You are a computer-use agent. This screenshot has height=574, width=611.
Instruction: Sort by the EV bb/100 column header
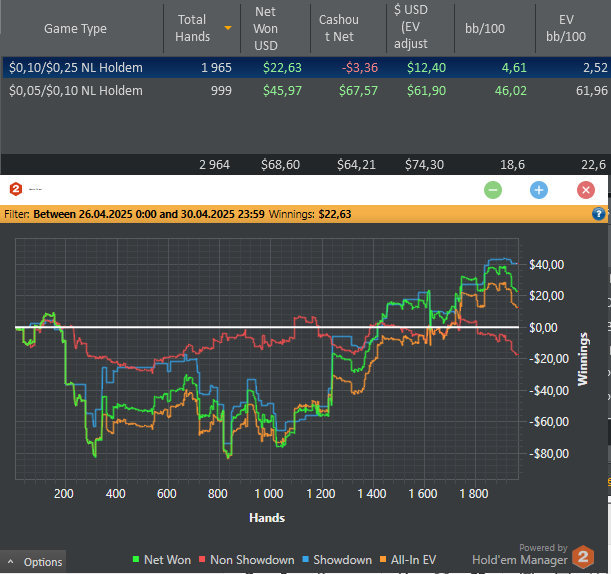[566, 28]
